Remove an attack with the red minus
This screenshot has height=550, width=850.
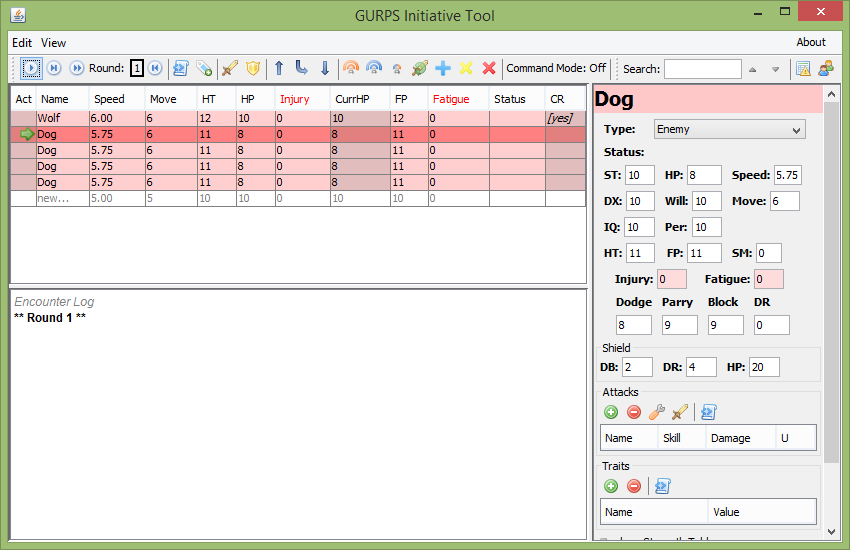634,412
